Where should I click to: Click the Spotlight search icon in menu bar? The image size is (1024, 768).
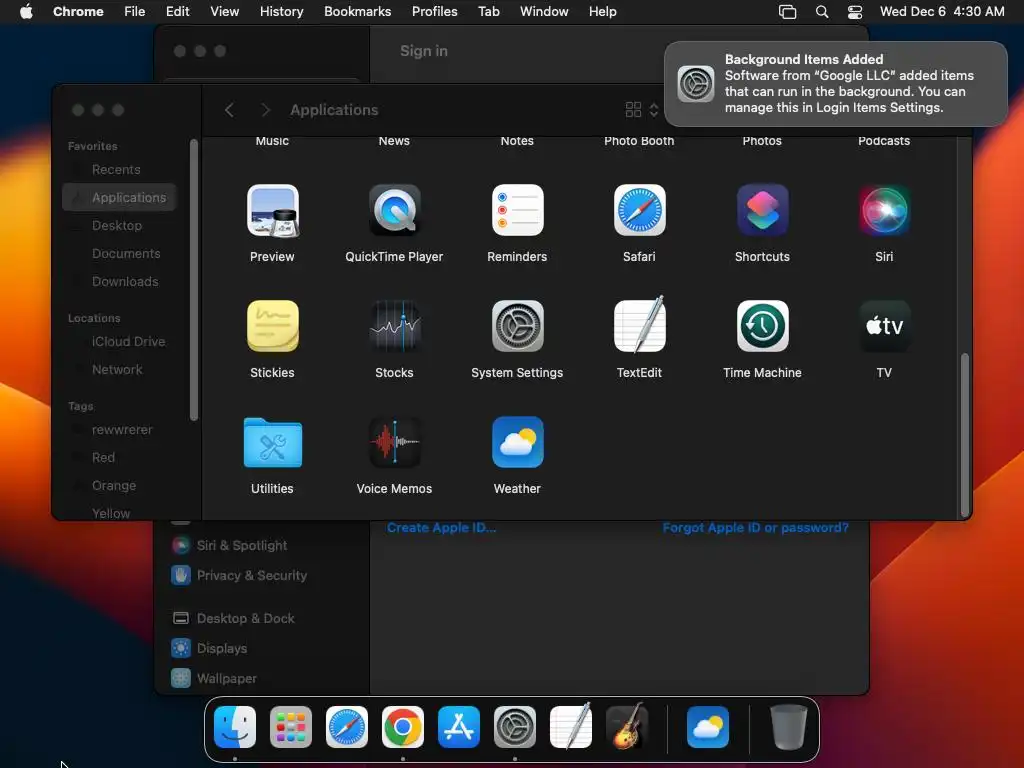click(x=822, y=12)
